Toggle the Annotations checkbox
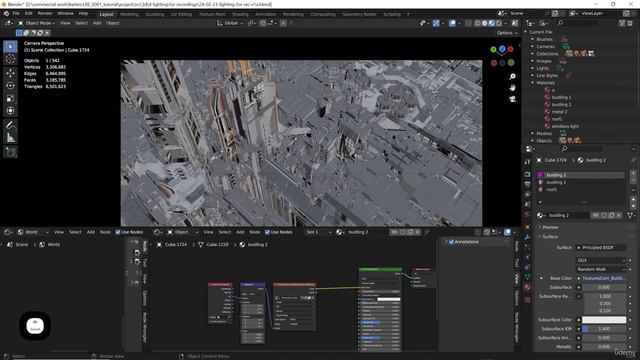640x360 pixels. (x=451, y=242)
